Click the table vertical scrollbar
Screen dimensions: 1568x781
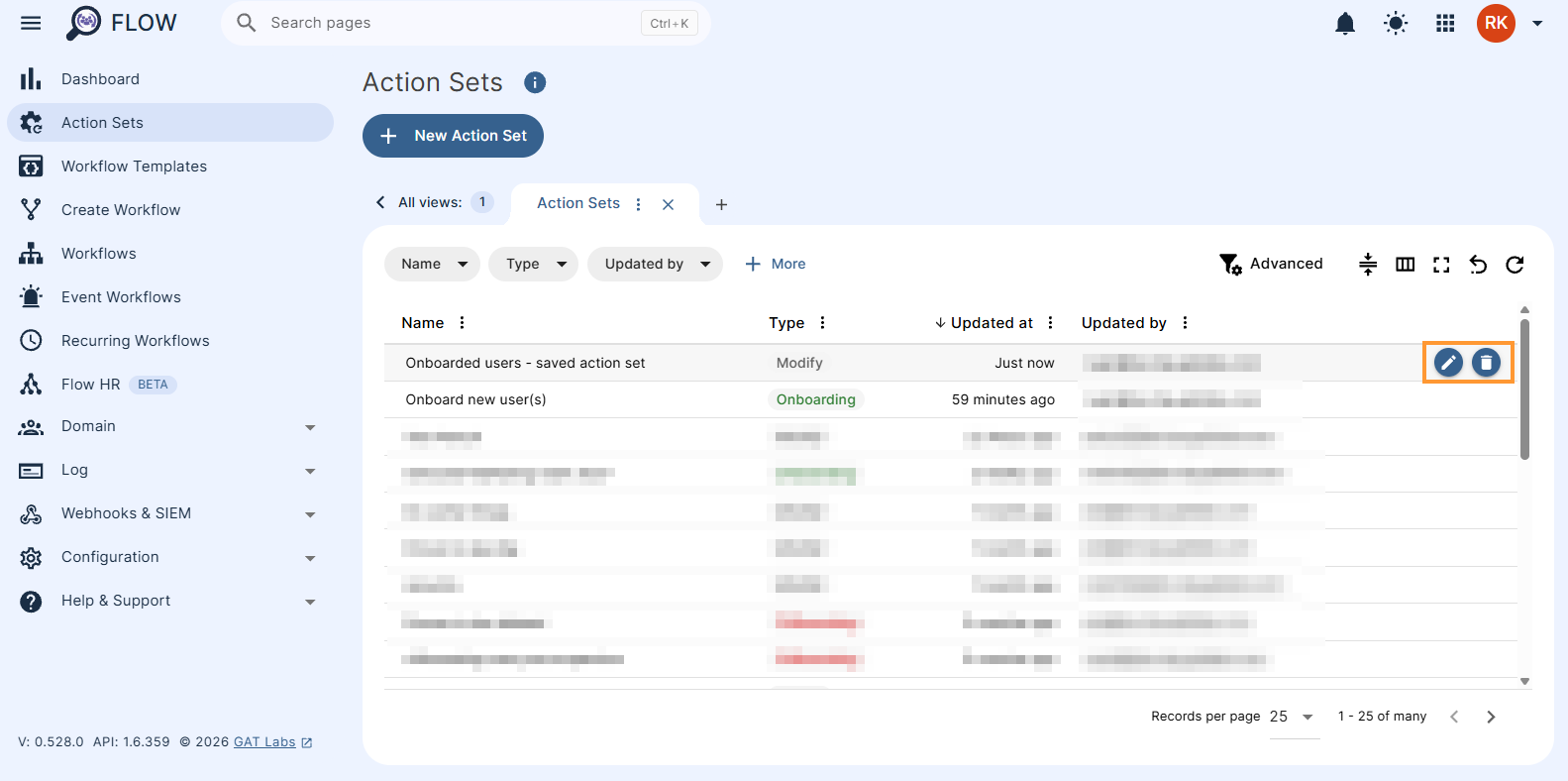point(1524,390)
